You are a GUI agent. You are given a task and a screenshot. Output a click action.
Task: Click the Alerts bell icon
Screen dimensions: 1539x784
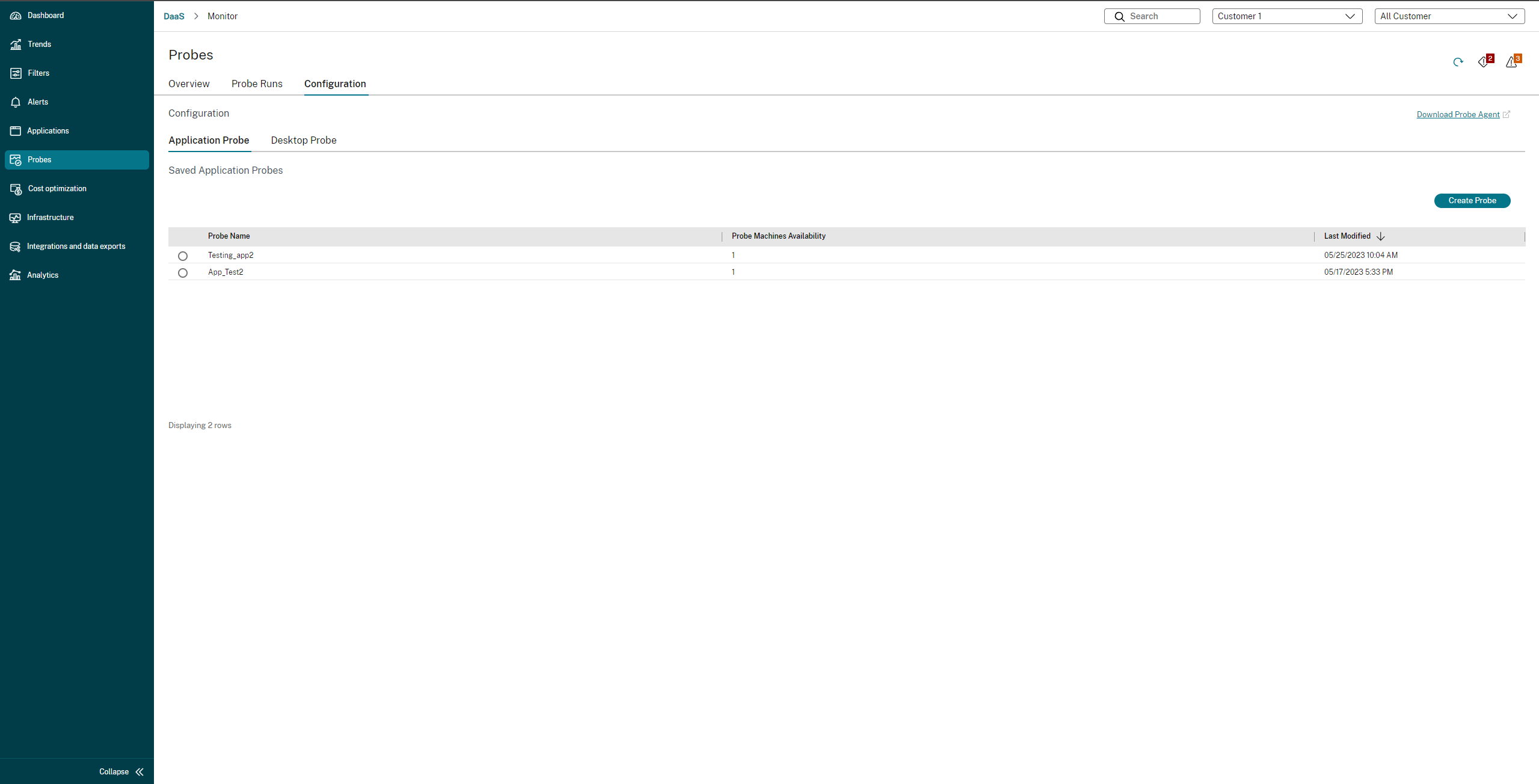[16, 102]
